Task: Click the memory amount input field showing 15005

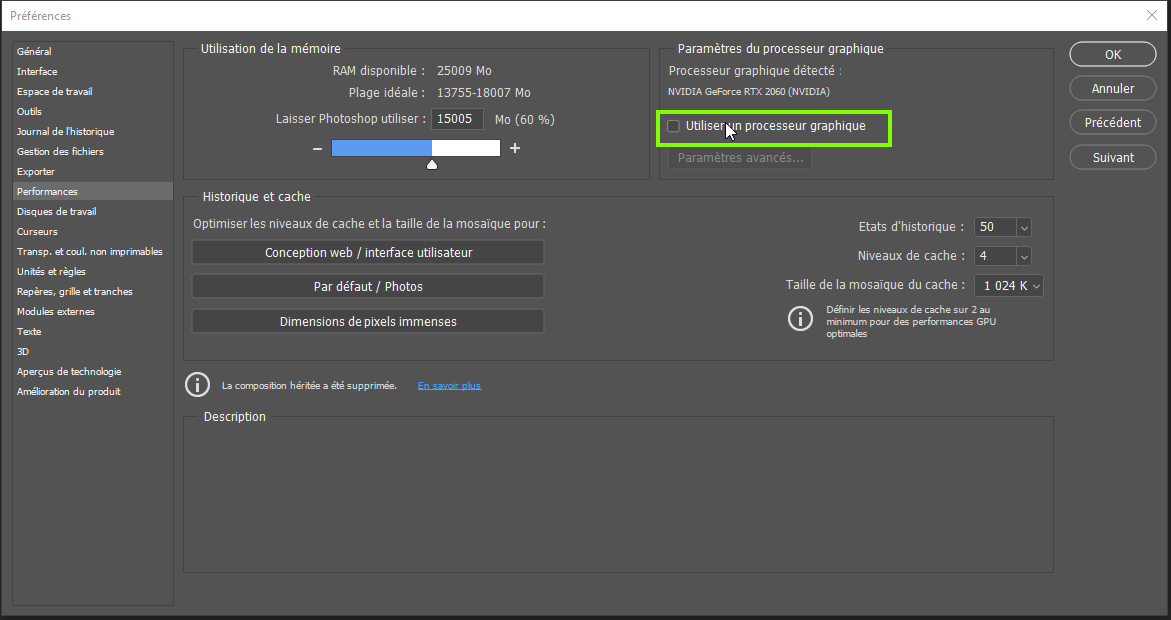Action: tap(457, 118)
